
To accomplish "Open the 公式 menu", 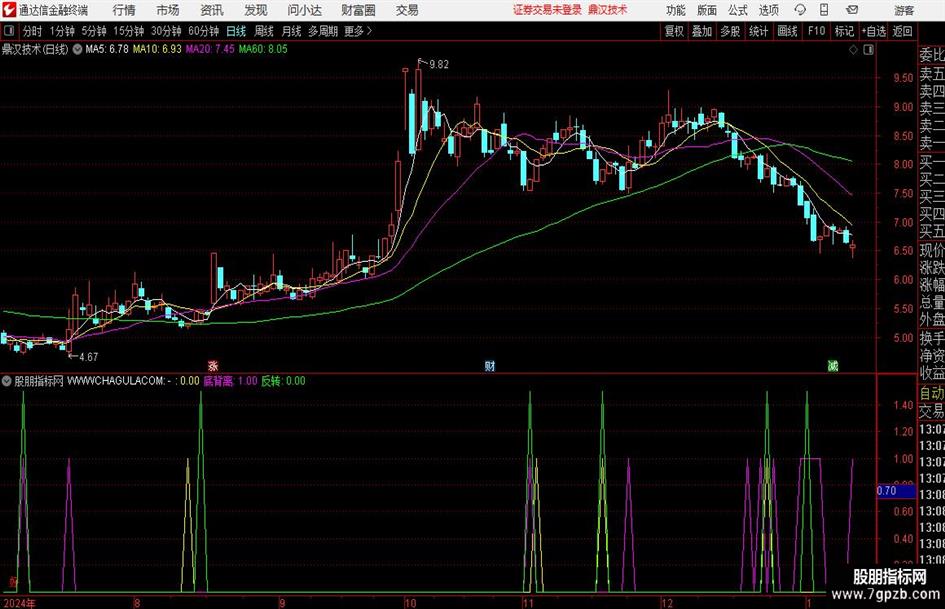I will [738, 10].
